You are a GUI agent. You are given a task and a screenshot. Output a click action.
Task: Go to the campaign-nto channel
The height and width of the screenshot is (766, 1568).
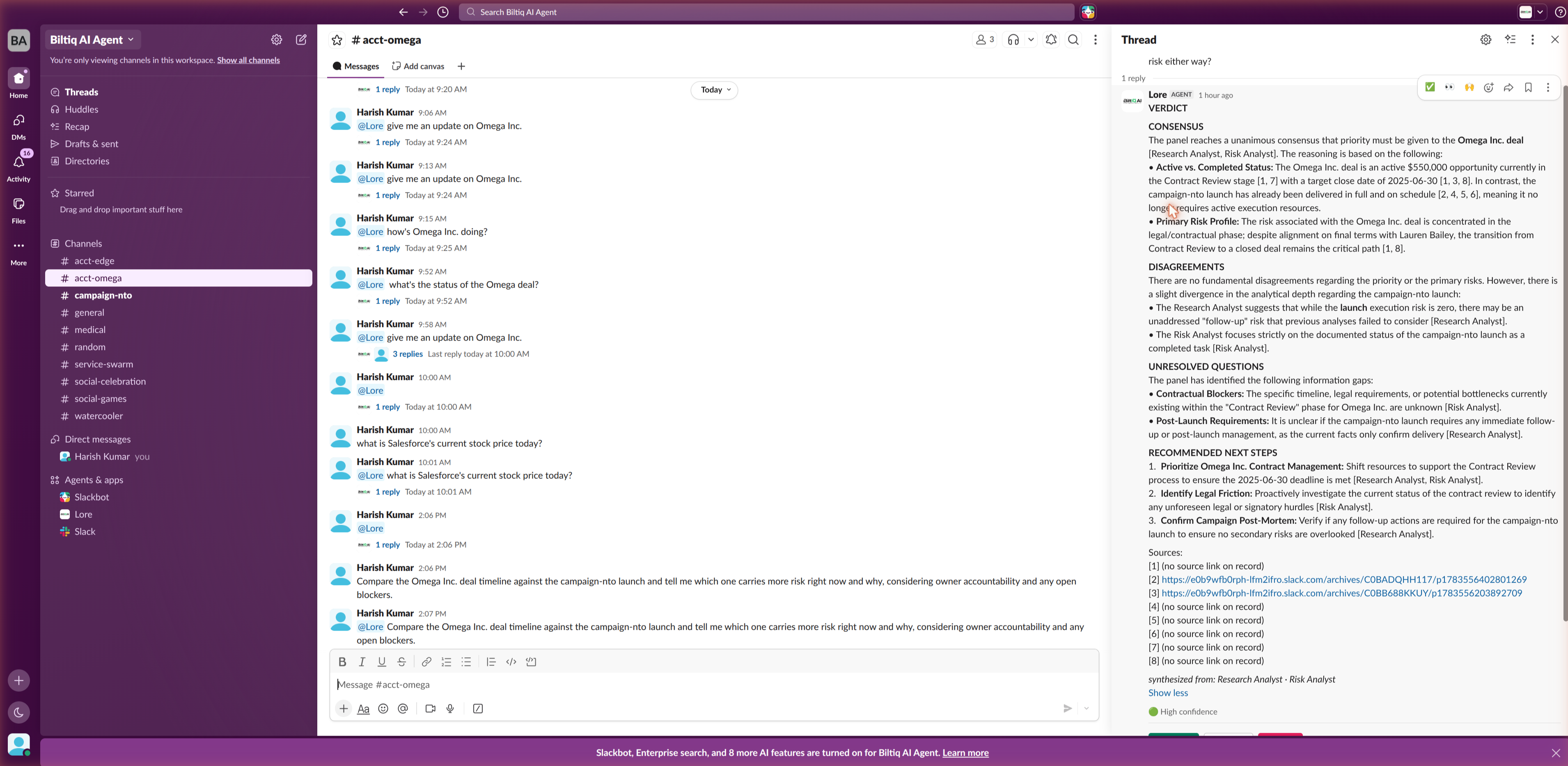[x=103, y=296]
